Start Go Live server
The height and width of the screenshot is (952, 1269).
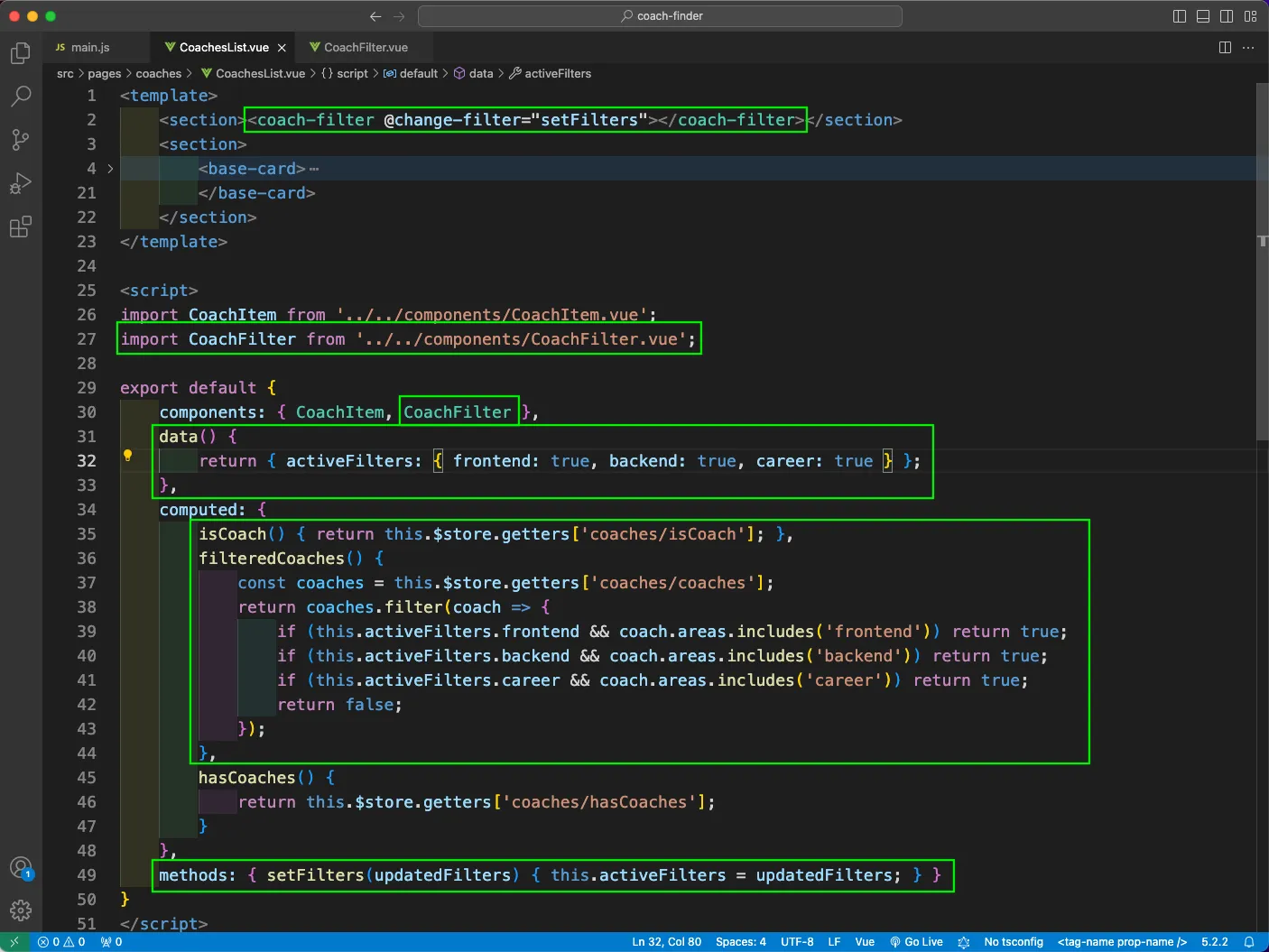(x=916, y=942)
